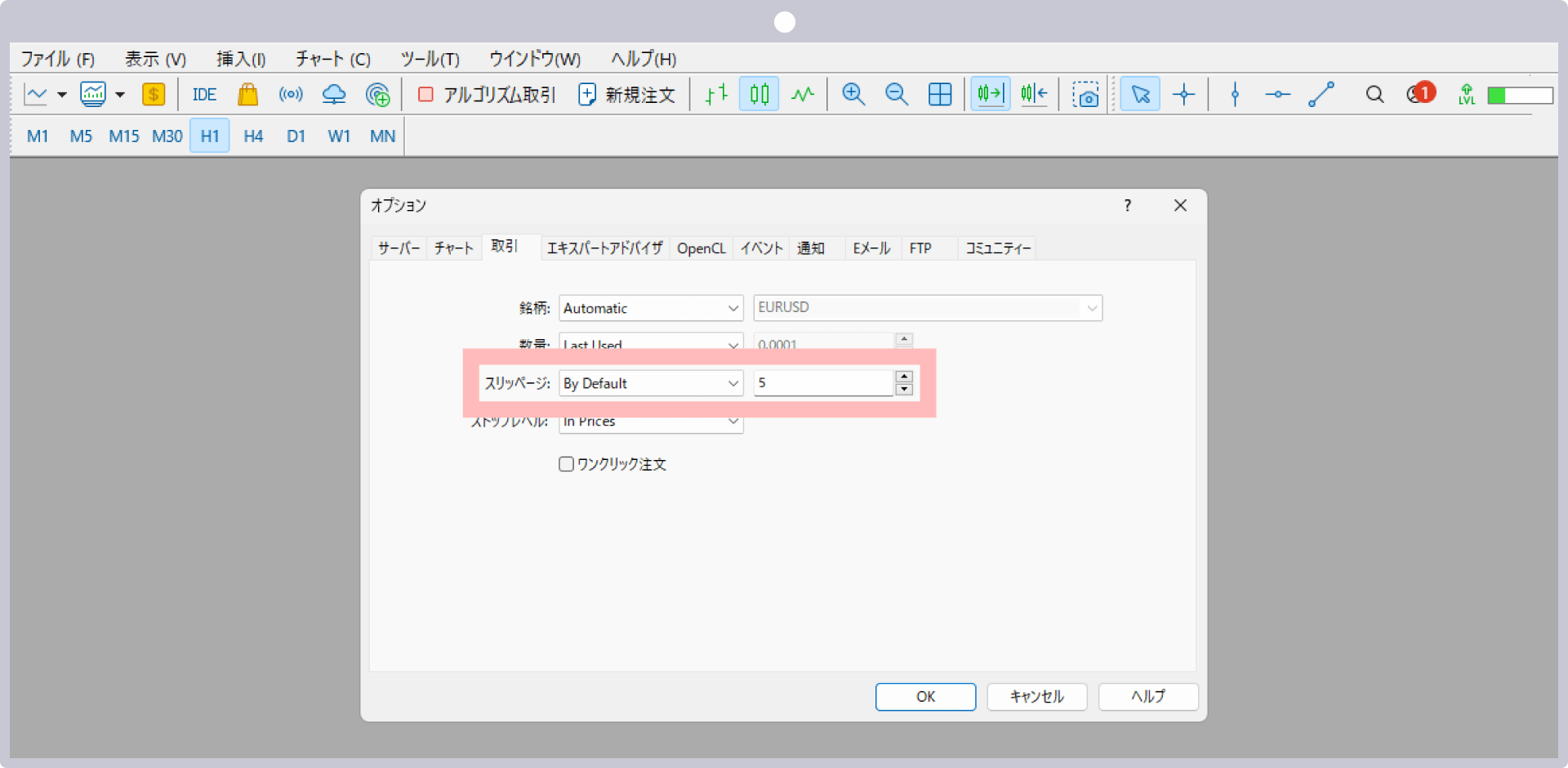Switch to bar chart view
Screen dimensions: 1568x768
pos(716,95)
